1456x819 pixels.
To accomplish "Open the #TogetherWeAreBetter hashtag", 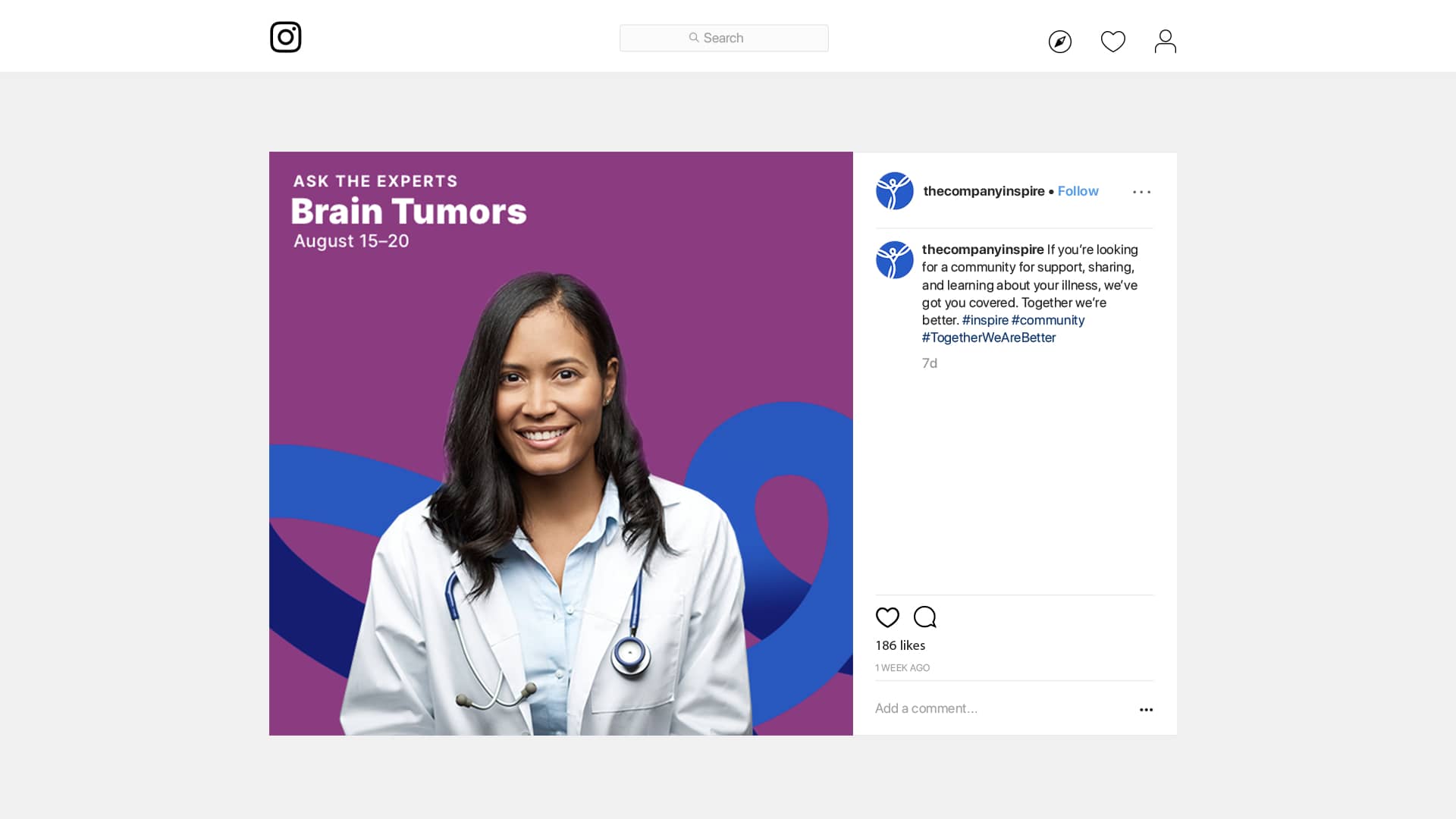I will (989, 337).
